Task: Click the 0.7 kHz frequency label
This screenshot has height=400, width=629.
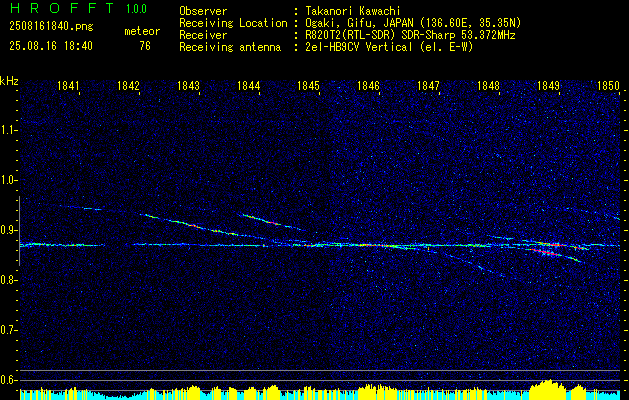Action: pos(8,330)
